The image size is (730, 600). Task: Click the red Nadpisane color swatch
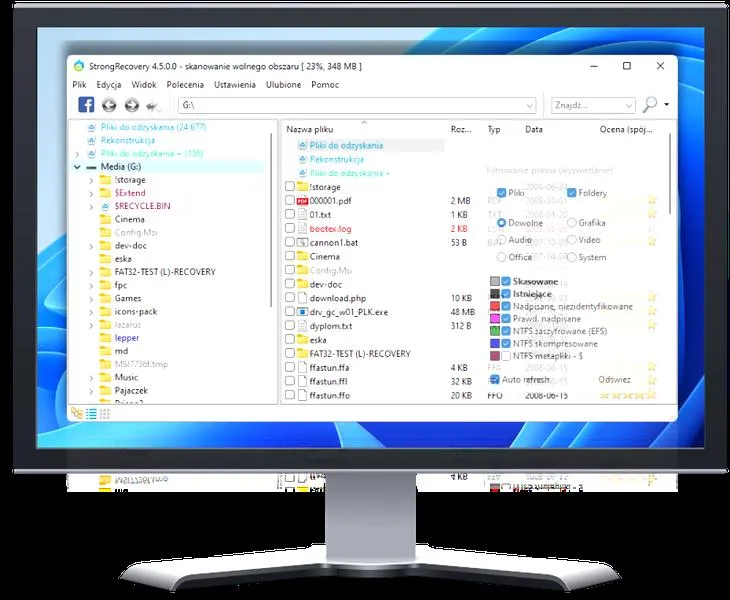pyautogui.click(x=495, y=306)
